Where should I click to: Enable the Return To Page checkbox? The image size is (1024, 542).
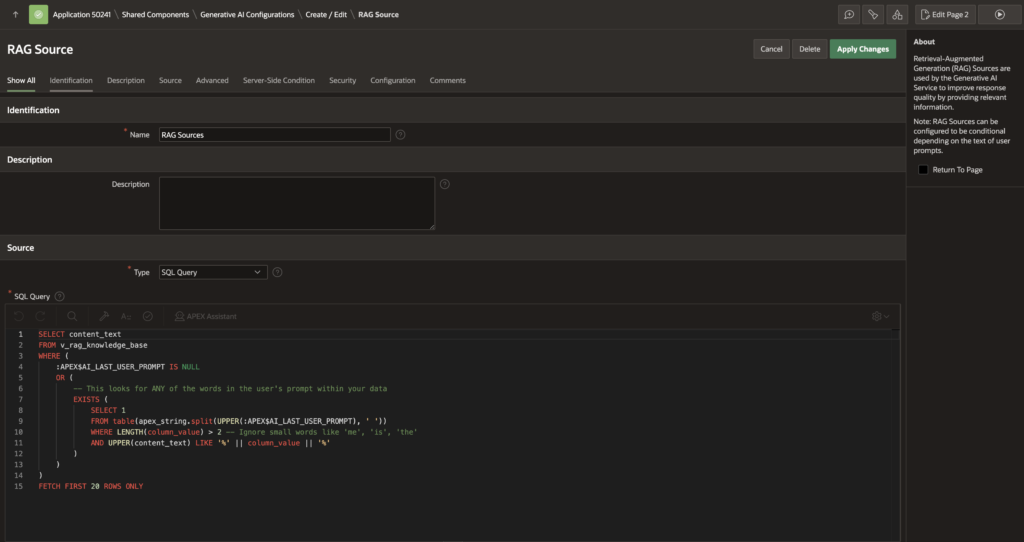click(923, 170)
